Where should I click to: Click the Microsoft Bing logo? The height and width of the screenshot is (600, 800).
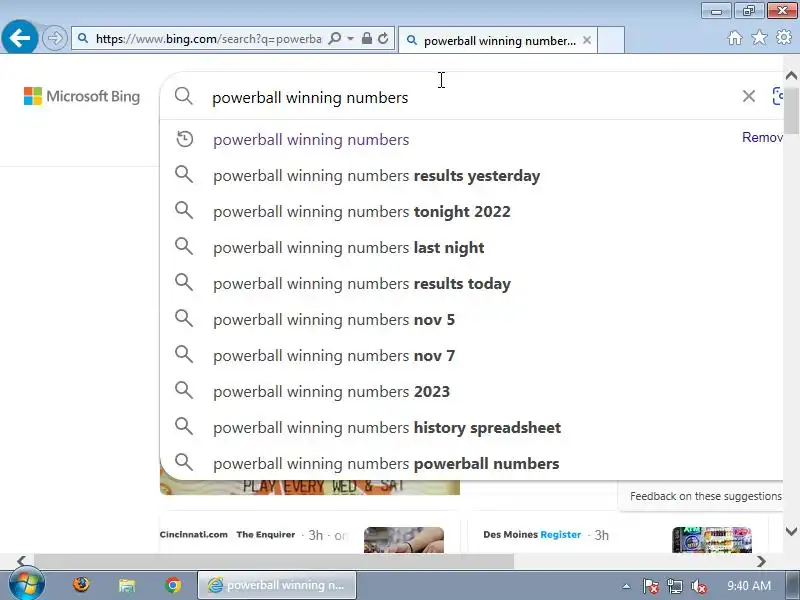[x=82, y=96]
